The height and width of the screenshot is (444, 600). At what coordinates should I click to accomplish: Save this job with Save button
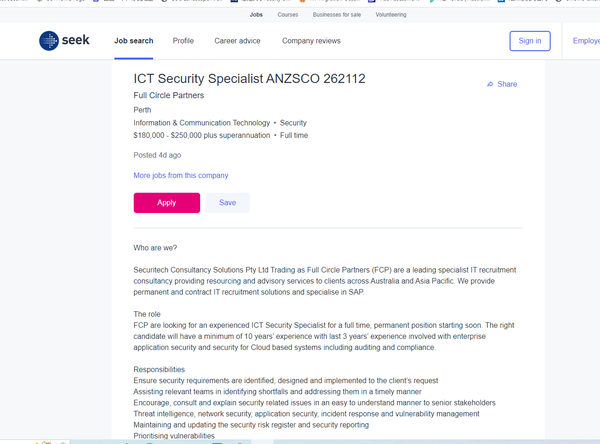227,202
